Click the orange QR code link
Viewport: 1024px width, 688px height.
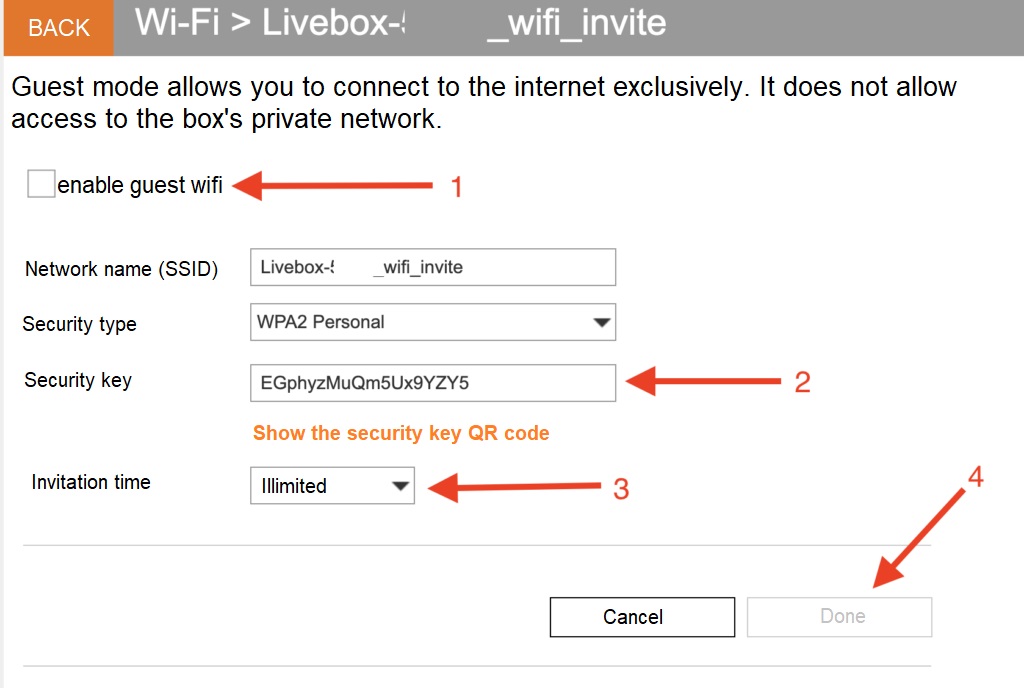pyautogui.click(x=400, y=433)
